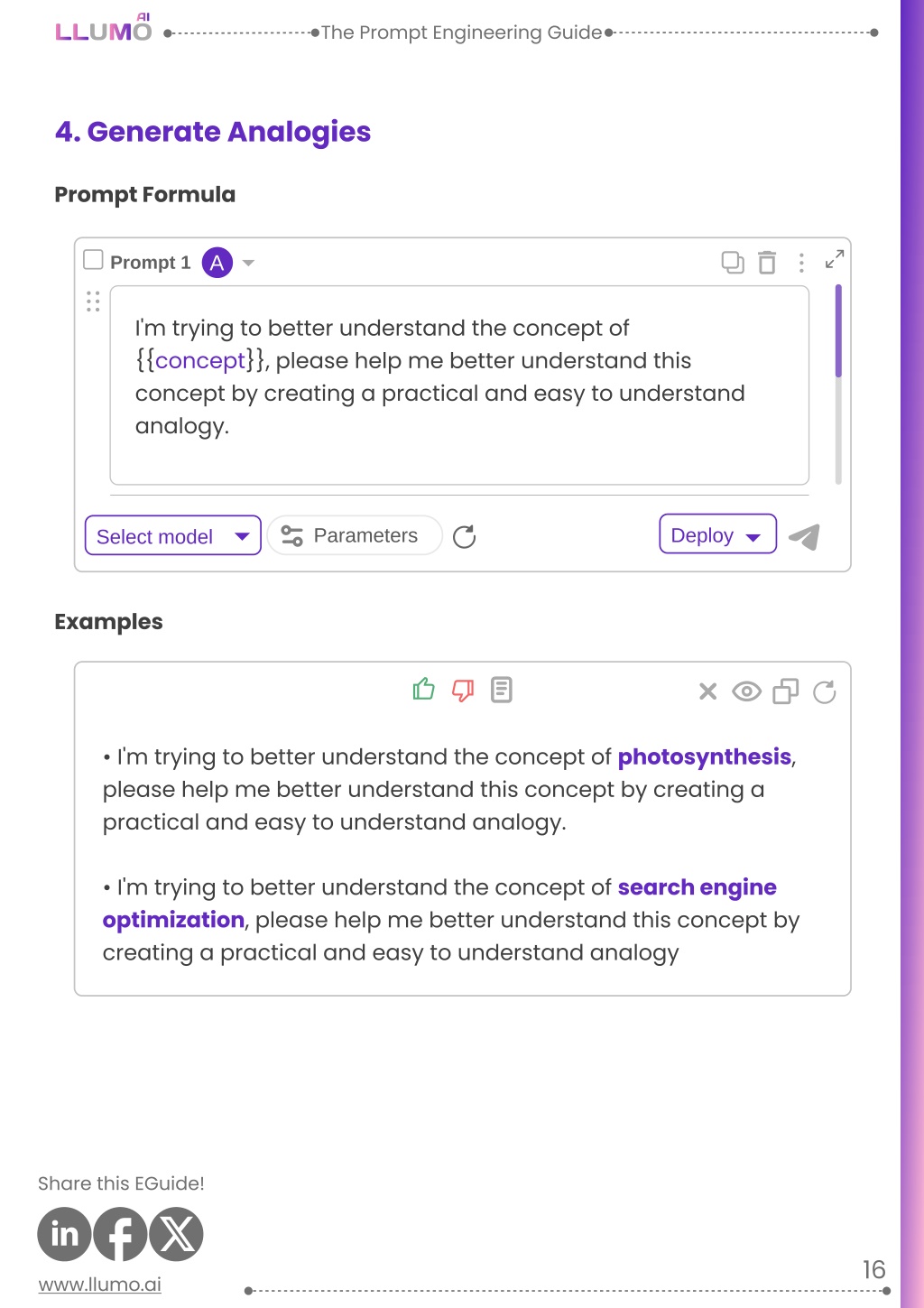Copy Prompt 1 using the duplicate icon

[x=733, y=263]
